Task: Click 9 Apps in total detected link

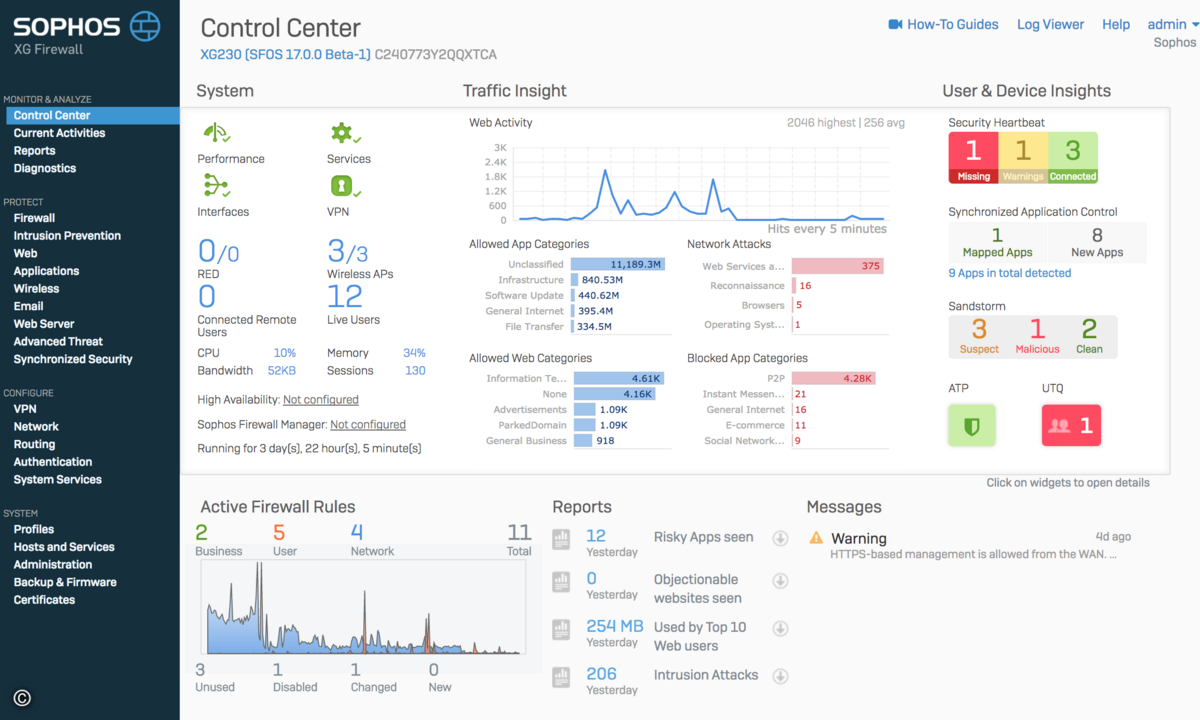Action: pyautogui.click(x=1010, y=273)
